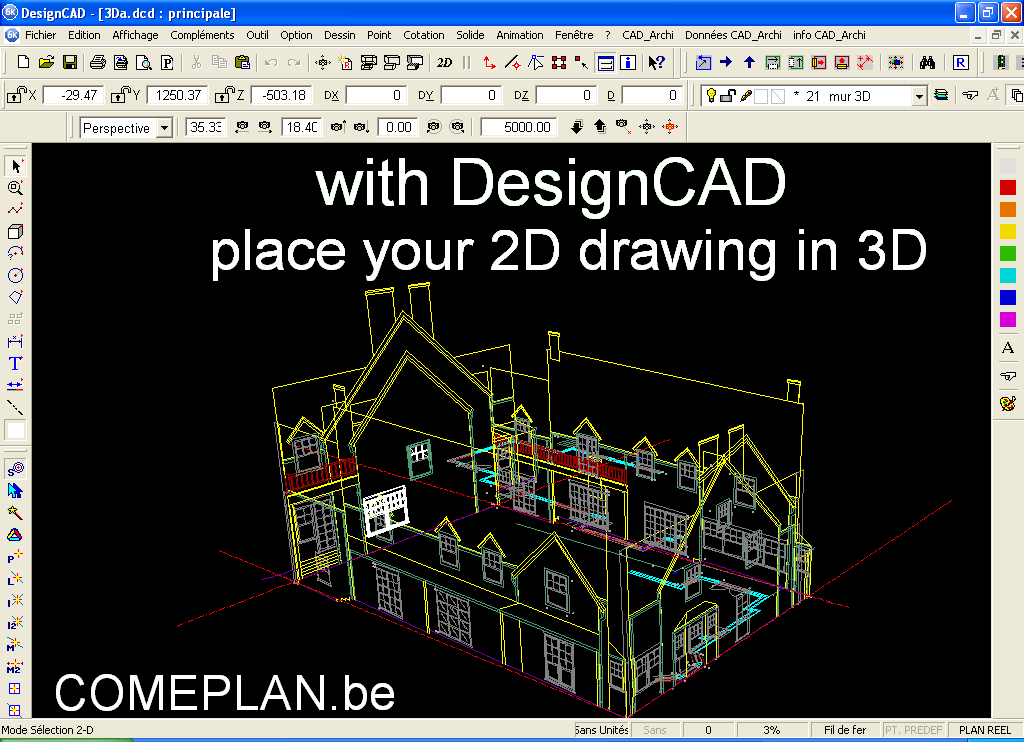Open the binoculars search icon
The height and width of the screenshot is (742, 1024).
[x=927, y=63]
